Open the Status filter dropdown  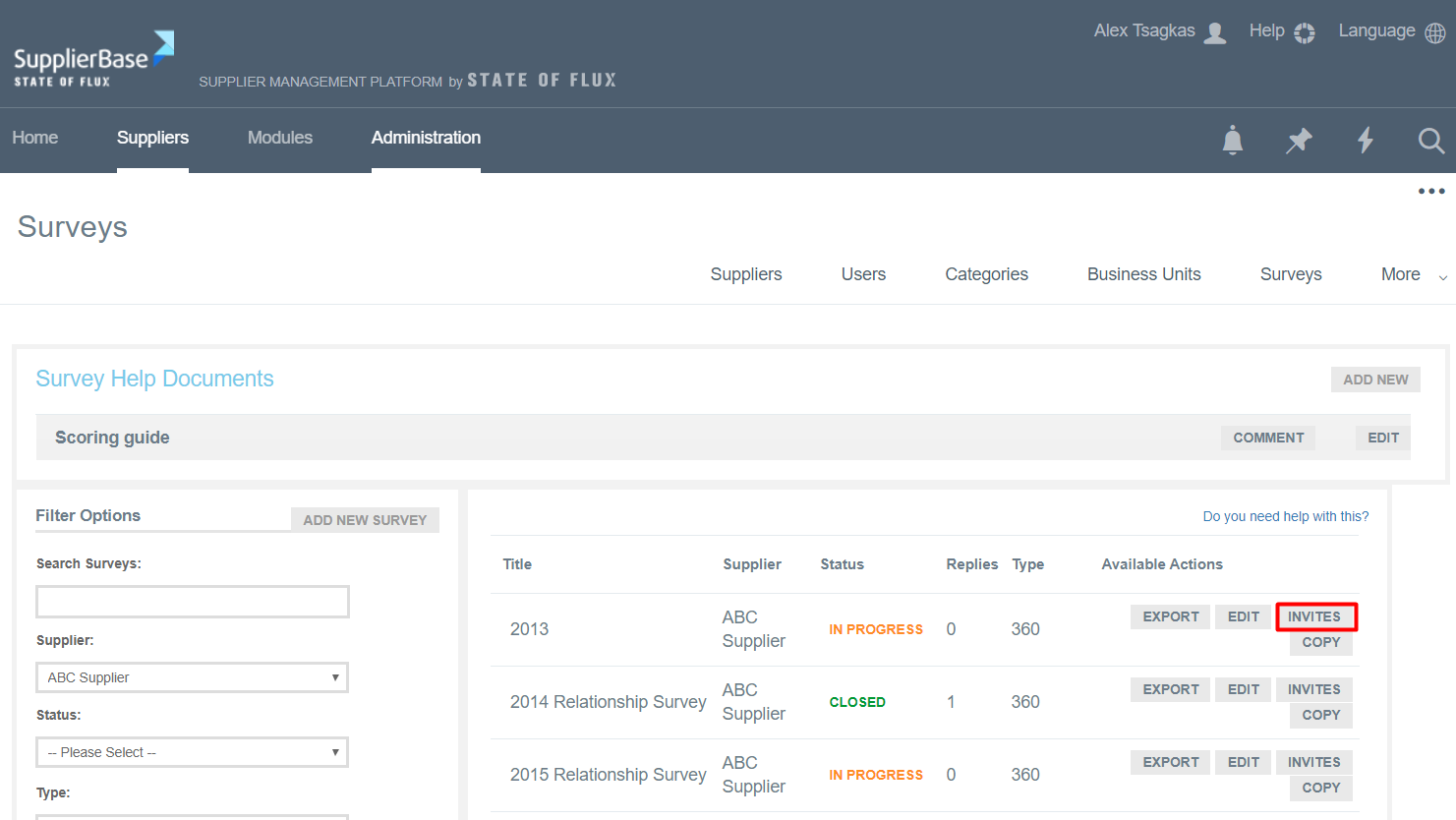(x=193, y=752)
